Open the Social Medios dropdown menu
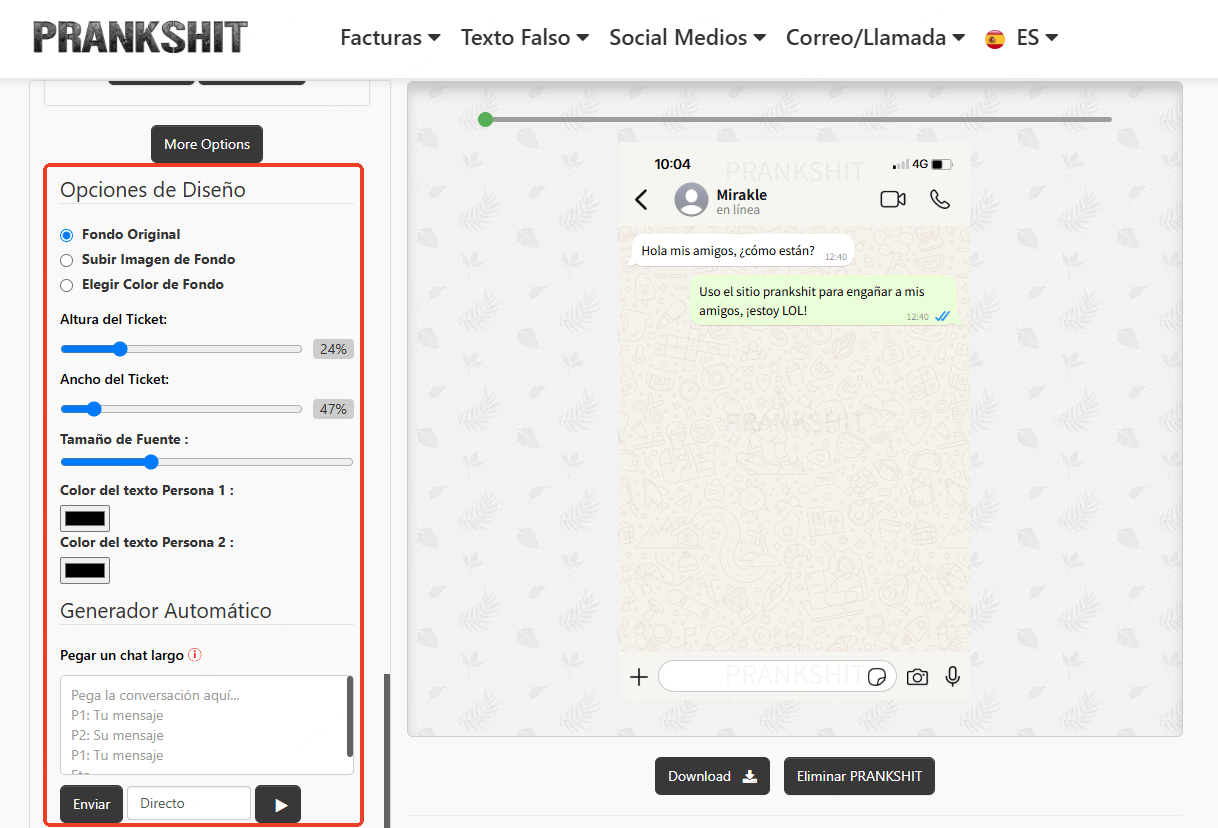 coord(688,38)
